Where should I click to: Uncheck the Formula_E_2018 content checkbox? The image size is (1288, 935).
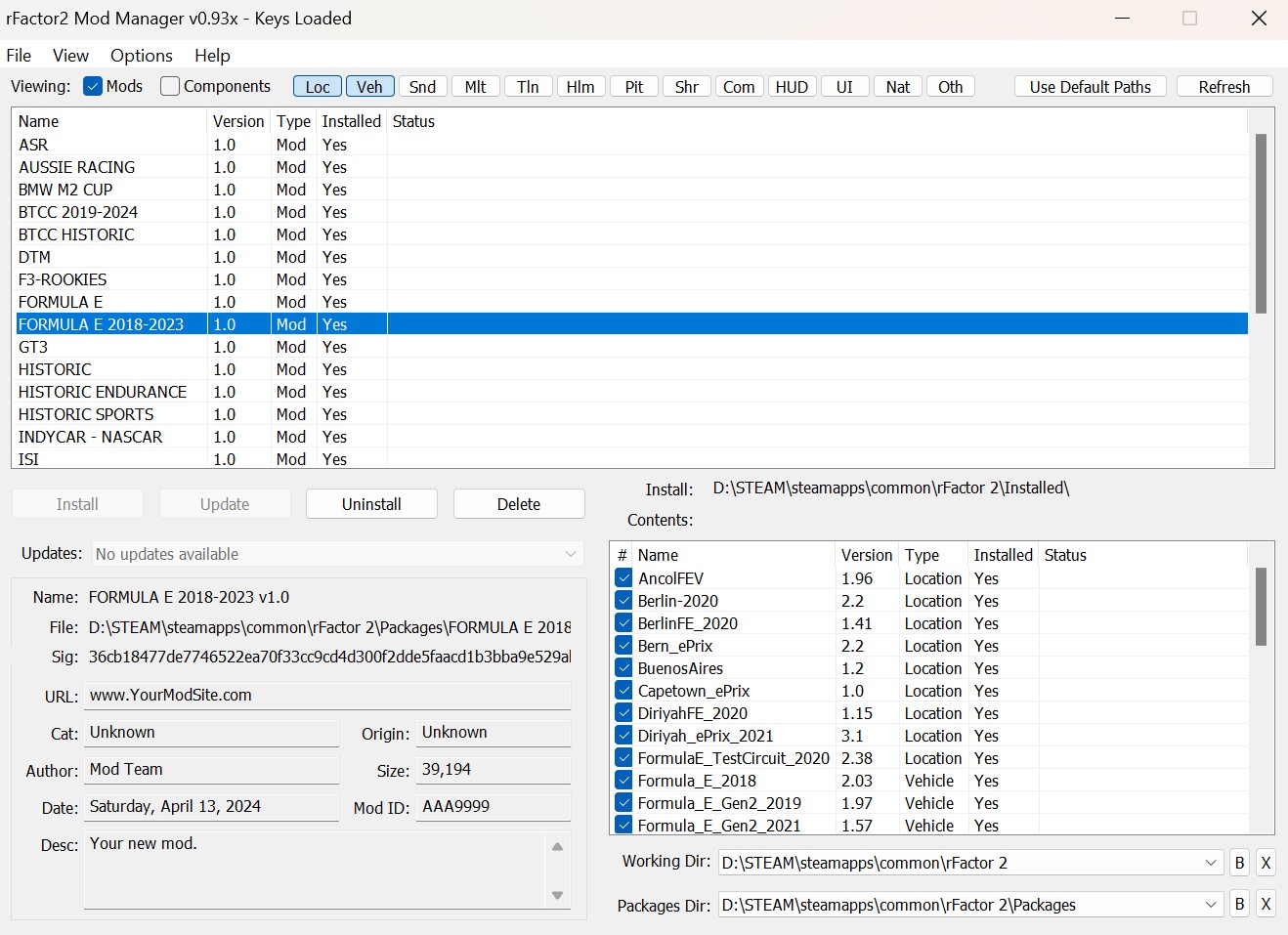(623, 780)
